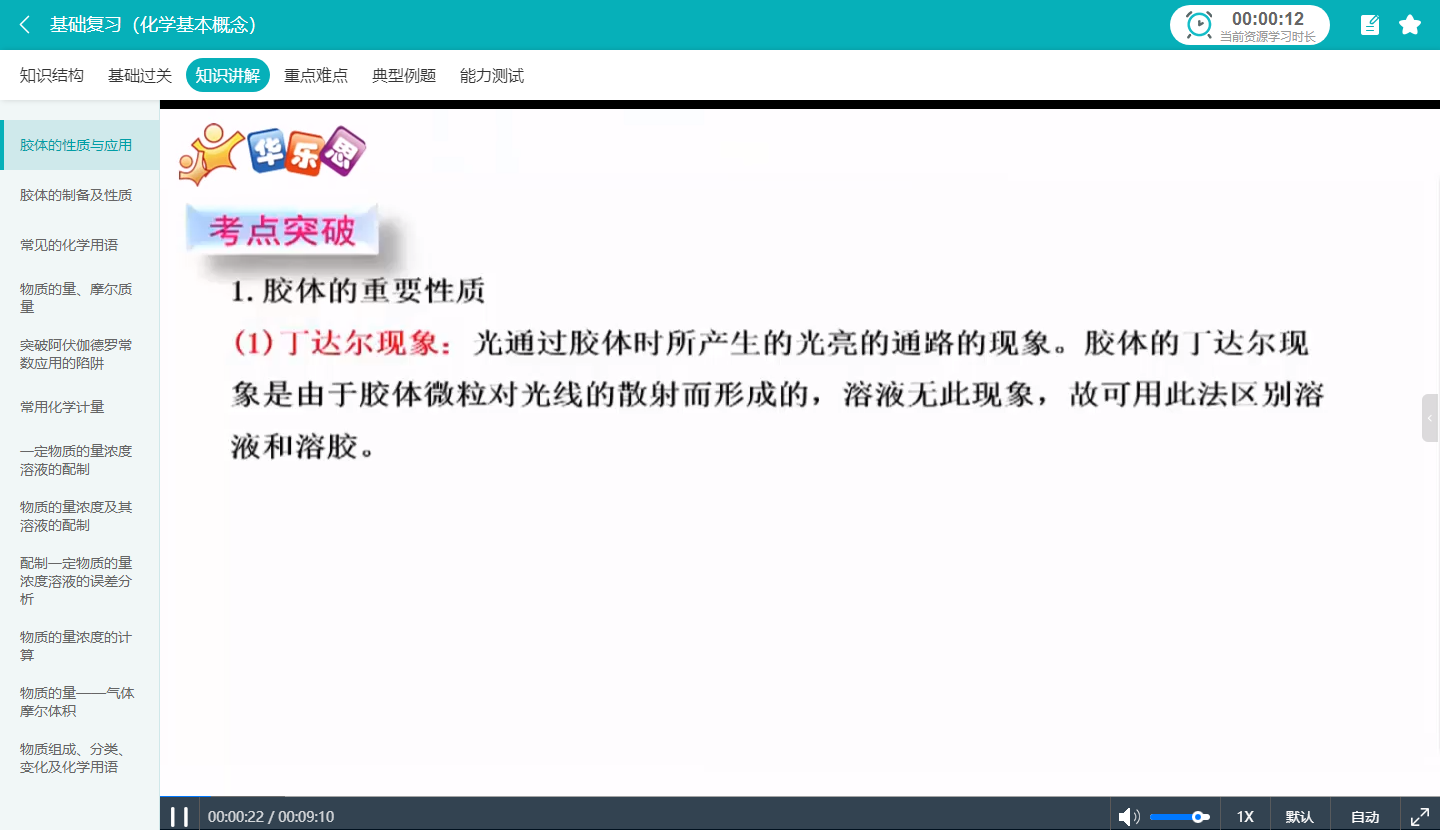Click the alarm clock study timer icon
1440x830 pixels.
[1199, 25]
